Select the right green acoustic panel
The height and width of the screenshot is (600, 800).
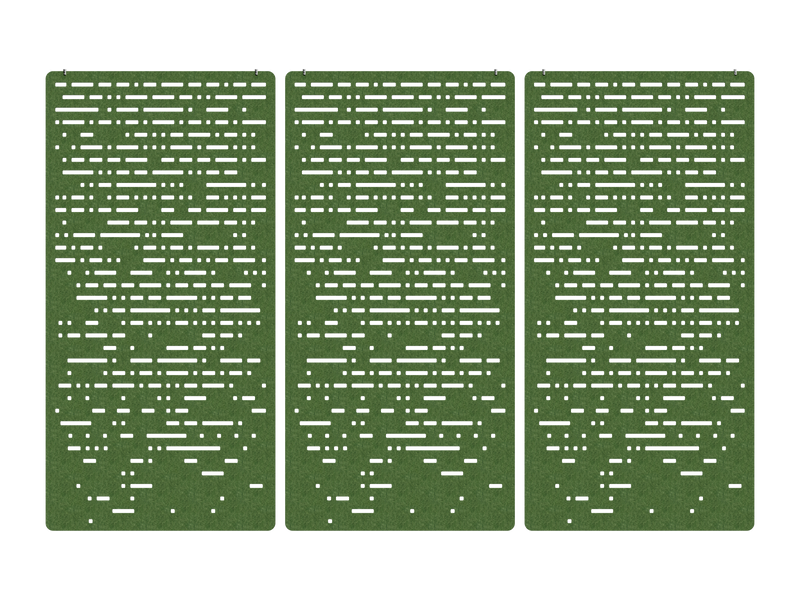(x=639, y=301)
